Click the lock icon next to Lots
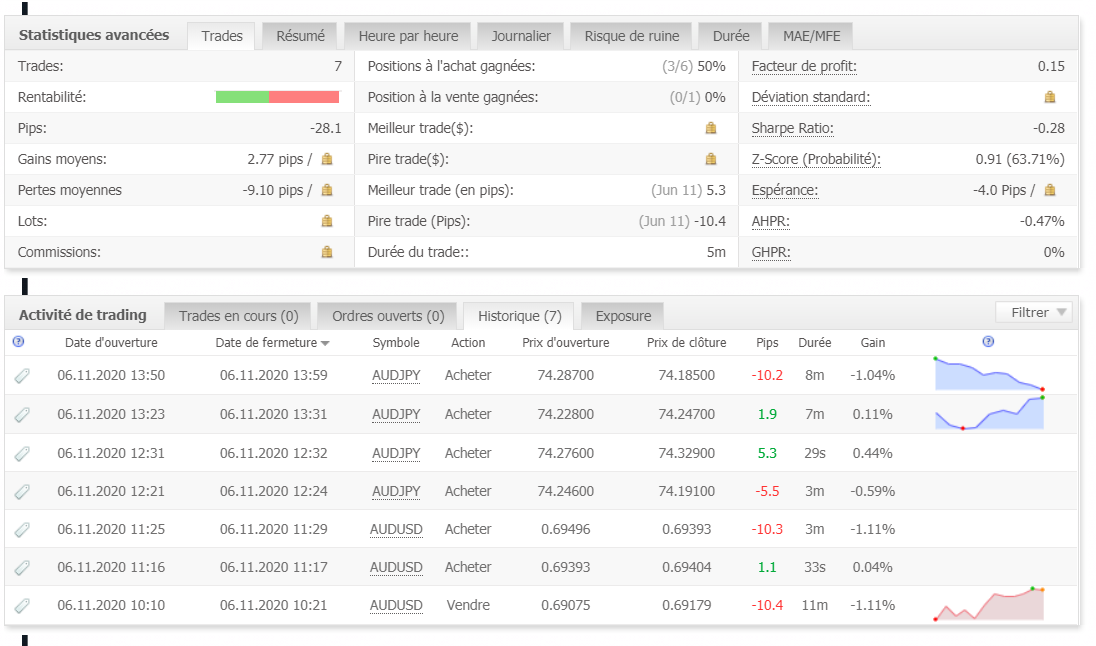The height and width of the screenshot is (646, 1096). [327, 221]
